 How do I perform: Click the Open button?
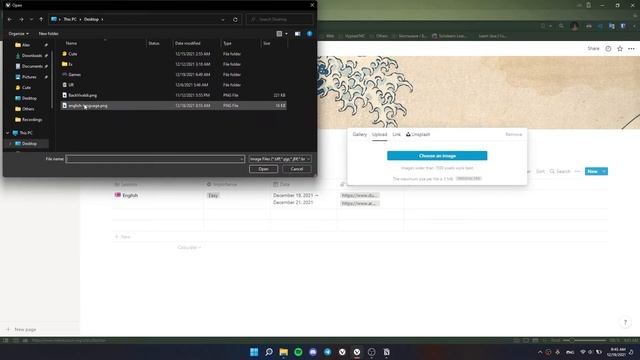[x=263, y=169]
